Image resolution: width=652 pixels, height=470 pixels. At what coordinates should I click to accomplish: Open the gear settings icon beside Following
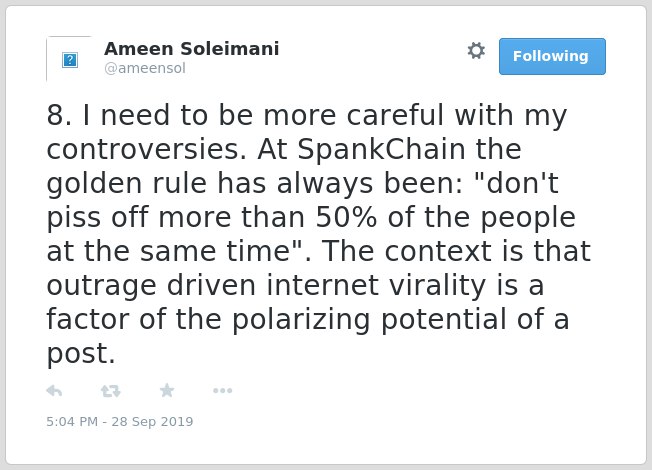[476, 51]
